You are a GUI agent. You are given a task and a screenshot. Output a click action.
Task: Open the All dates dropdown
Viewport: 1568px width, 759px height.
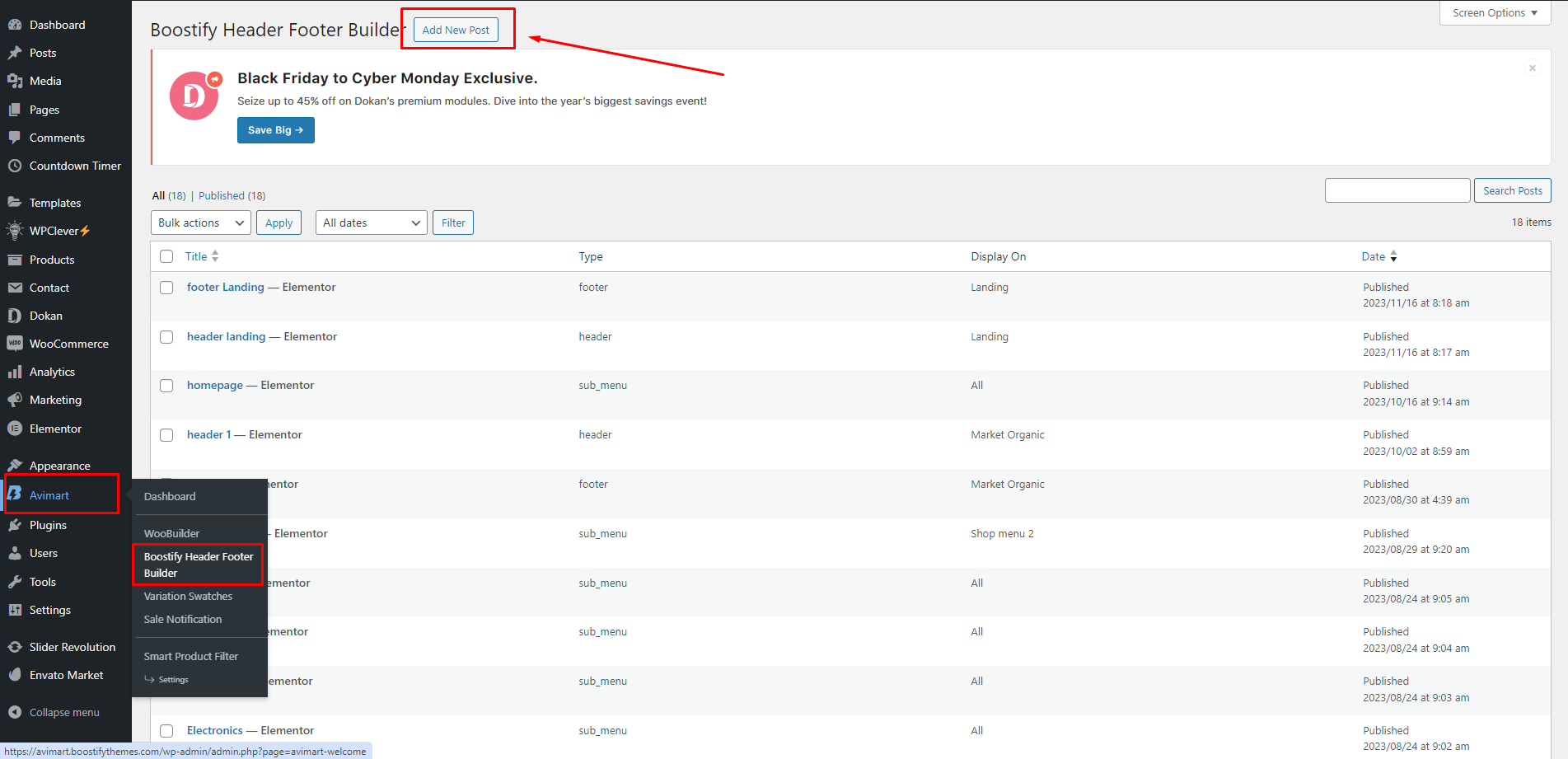tap(372, 223)
